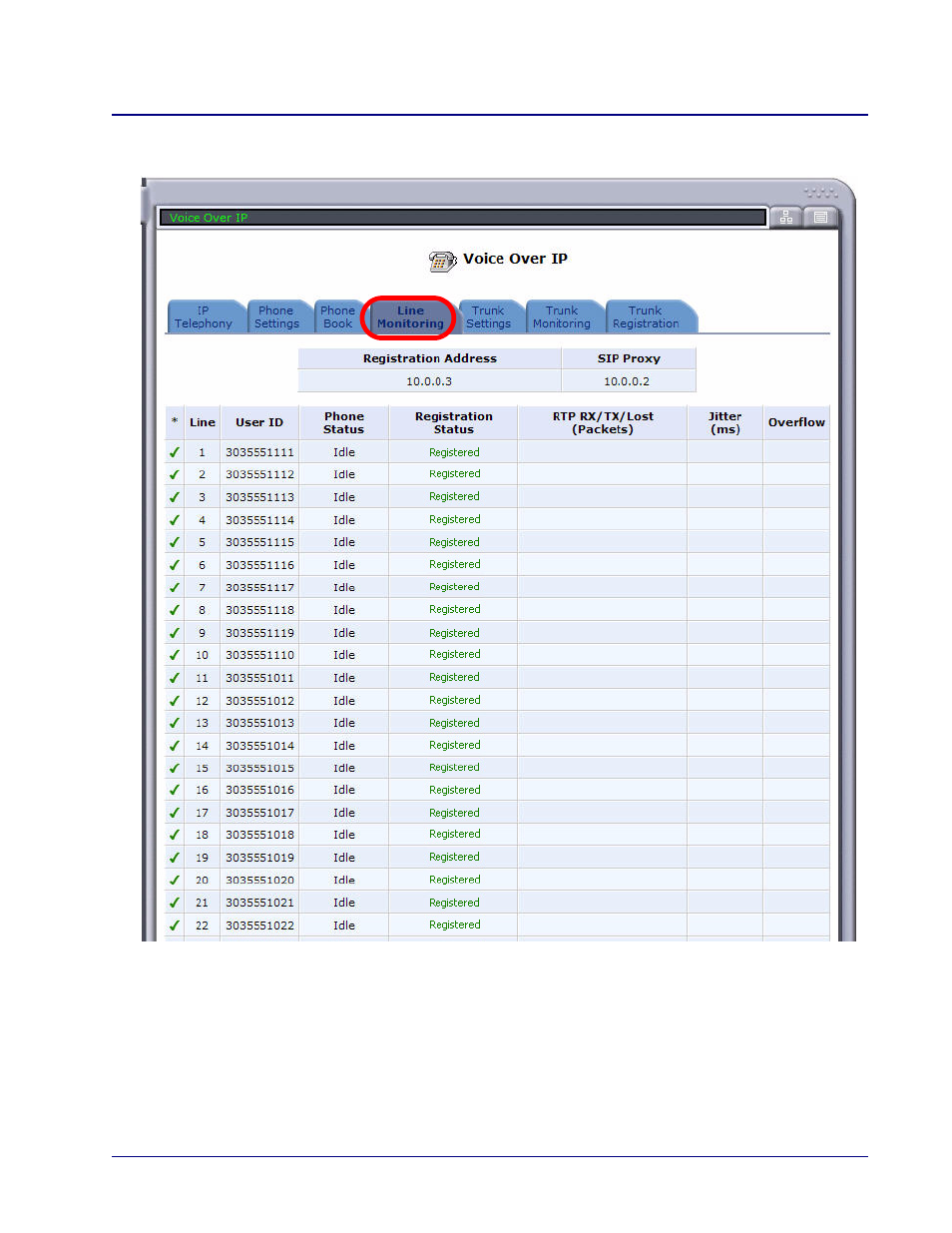This screenshot has width=952, height=1233.
Task: Click the green check mark for line 12
Action: click(x=175, y=700)
